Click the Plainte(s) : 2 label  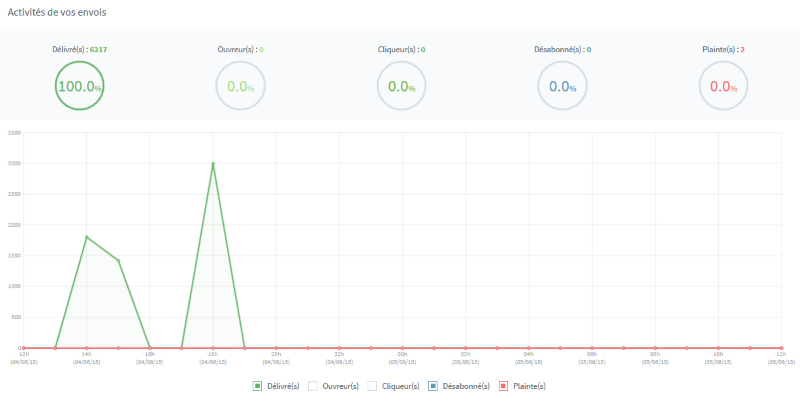[x=723, y=49]
